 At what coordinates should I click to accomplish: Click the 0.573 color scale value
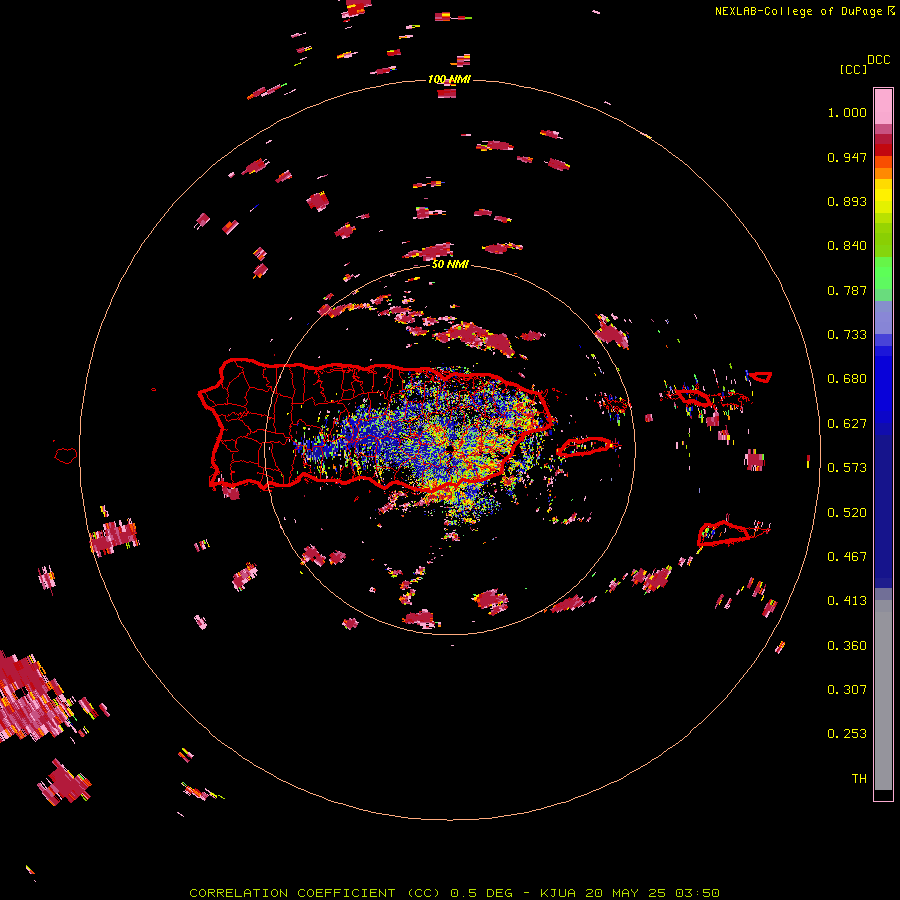click(847, 468)
